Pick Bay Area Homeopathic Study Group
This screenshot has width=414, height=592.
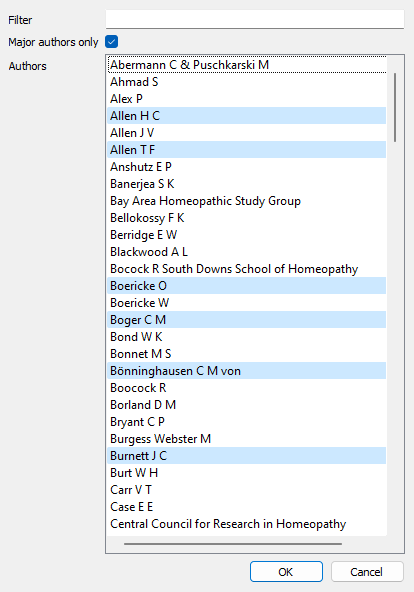point(247,201)
